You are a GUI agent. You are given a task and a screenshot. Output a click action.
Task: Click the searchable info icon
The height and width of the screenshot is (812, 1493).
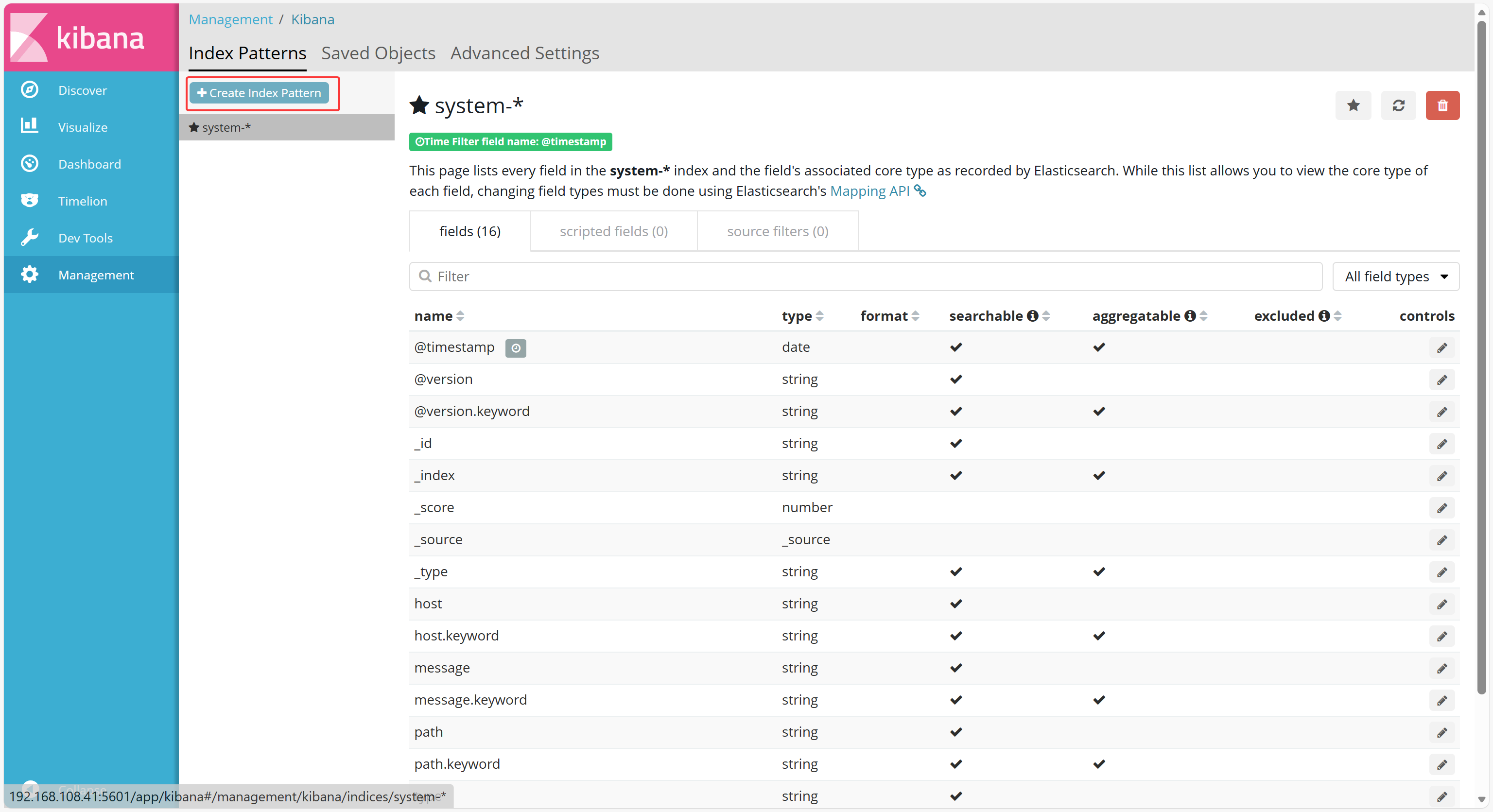[x=1032, y=316]
